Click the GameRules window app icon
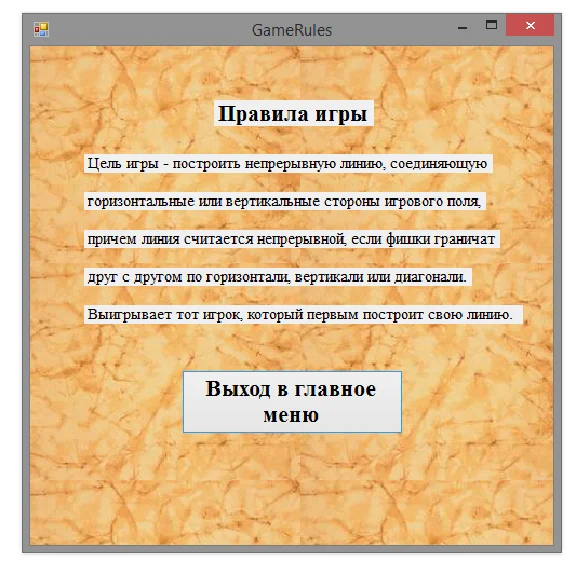Screen dimensions: 576x575 (41, 30)
